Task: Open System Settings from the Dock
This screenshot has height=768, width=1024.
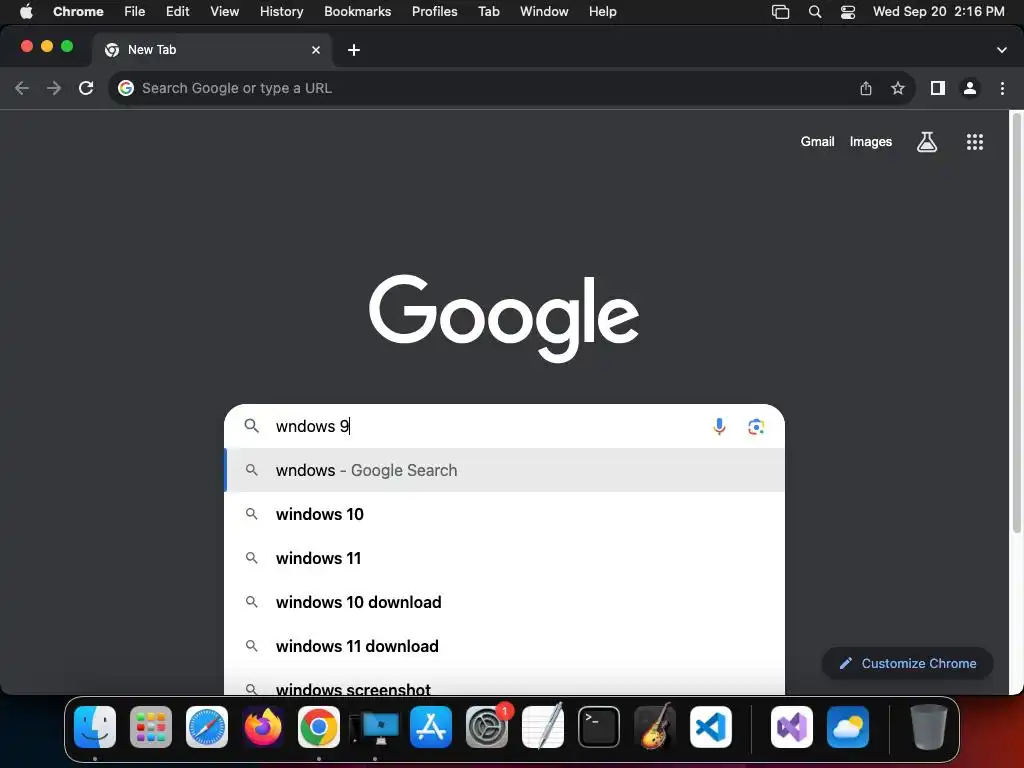Action: pyautogui.click(x=487, y=727)
